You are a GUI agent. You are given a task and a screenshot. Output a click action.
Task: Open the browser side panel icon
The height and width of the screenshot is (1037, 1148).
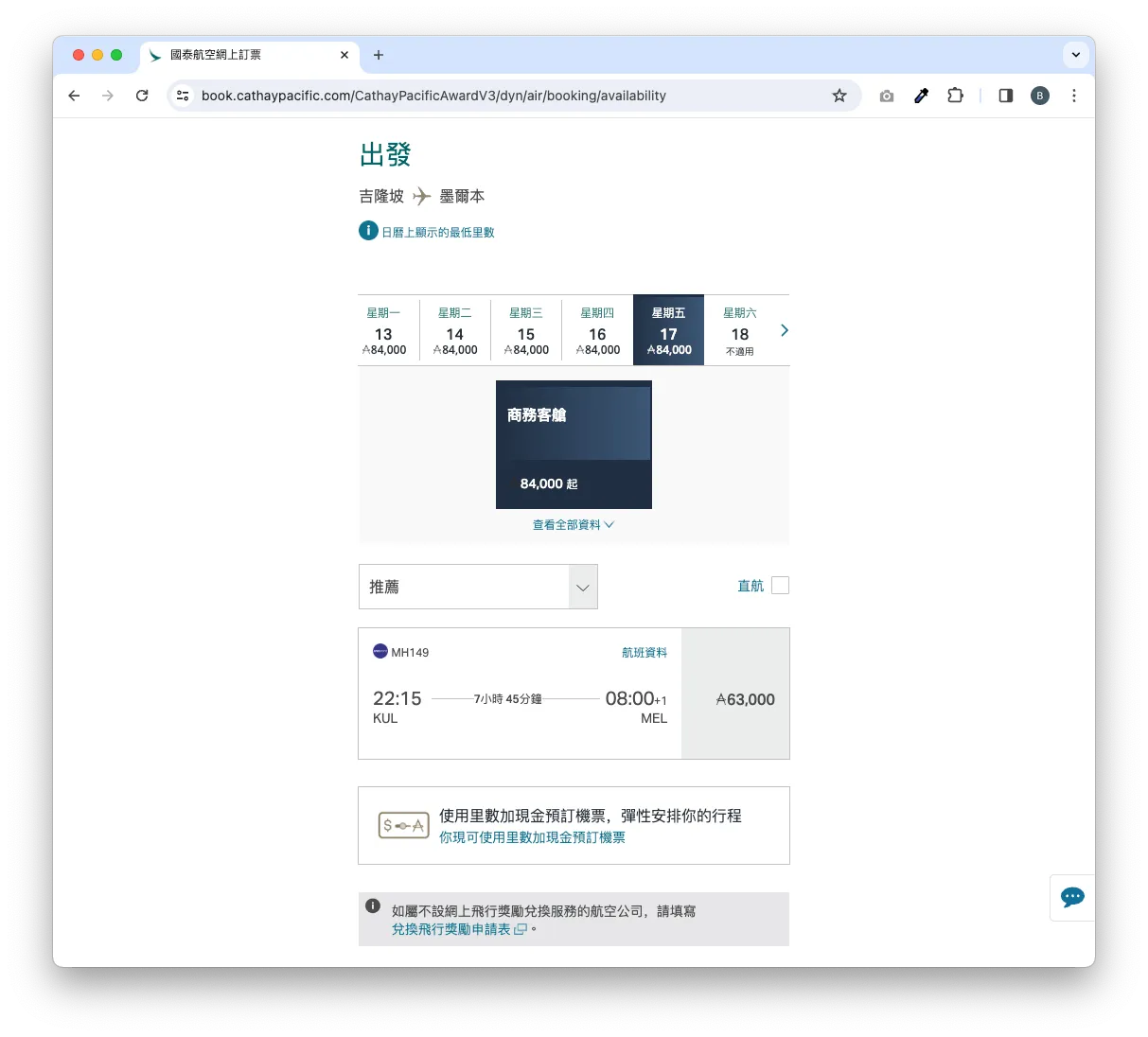[1005, 96]
